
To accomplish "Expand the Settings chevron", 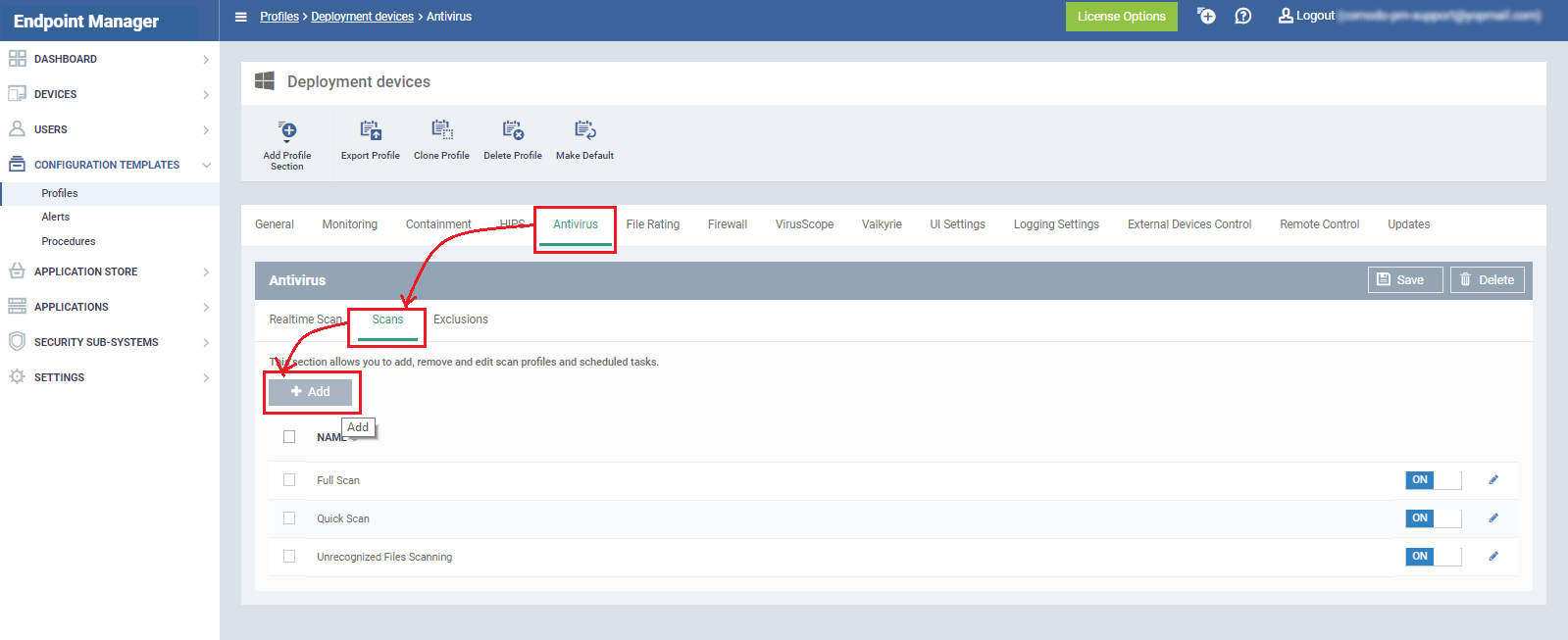I will point(206,378).
